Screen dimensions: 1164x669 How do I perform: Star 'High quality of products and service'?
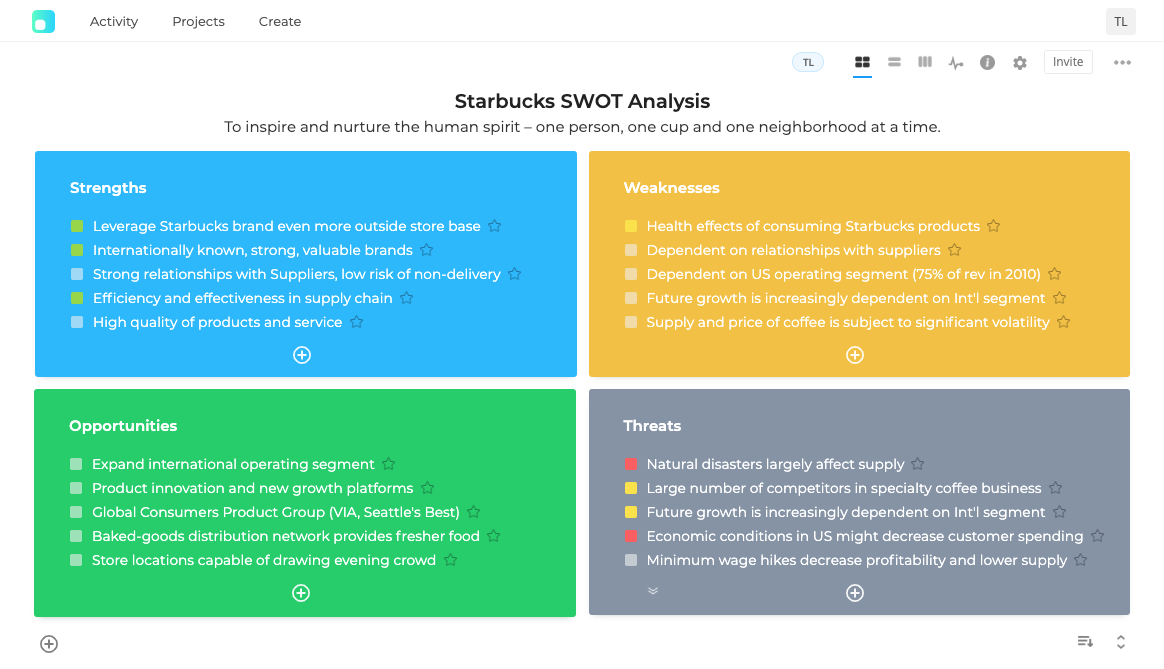358,322
